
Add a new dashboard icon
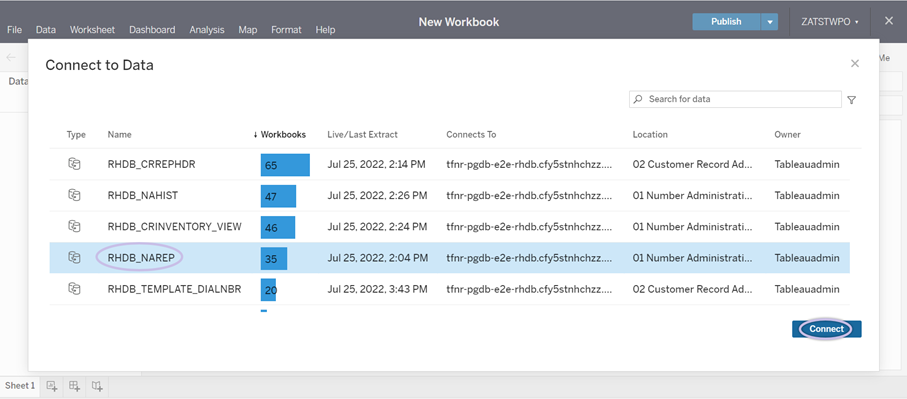tap(75, 386)
